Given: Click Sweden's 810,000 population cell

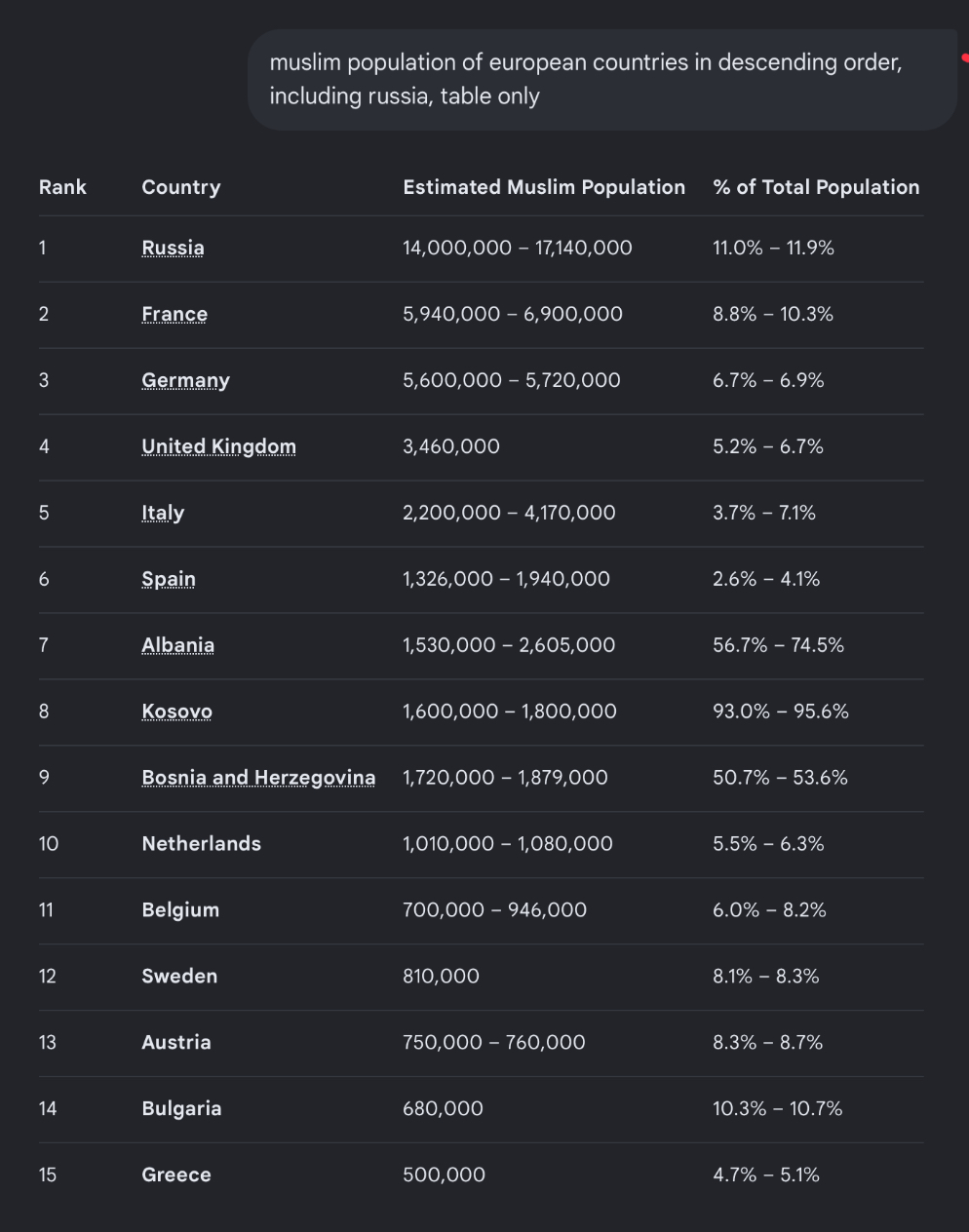Looking at the screenshot, I should (441, 977).
